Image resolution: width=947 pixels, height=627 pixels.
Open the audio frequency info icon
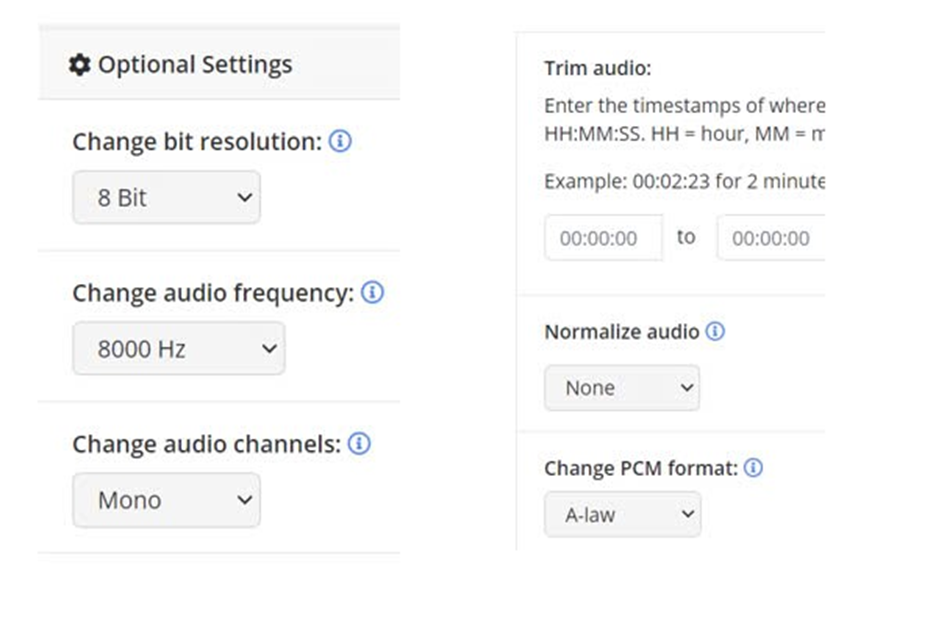tap(372, 293)
